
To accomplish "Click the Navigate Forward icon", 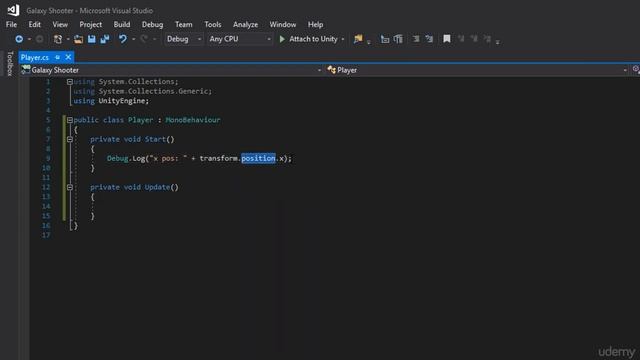I will (x=40, y=39).
